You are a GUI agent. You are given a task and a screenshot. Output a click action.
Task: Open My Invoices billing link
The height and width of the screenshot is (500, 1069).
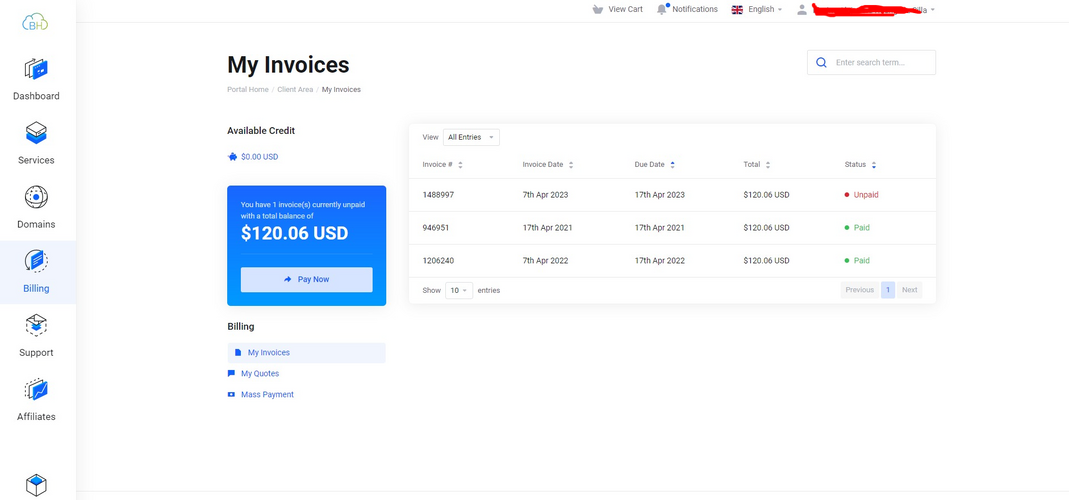coord(269,353)
